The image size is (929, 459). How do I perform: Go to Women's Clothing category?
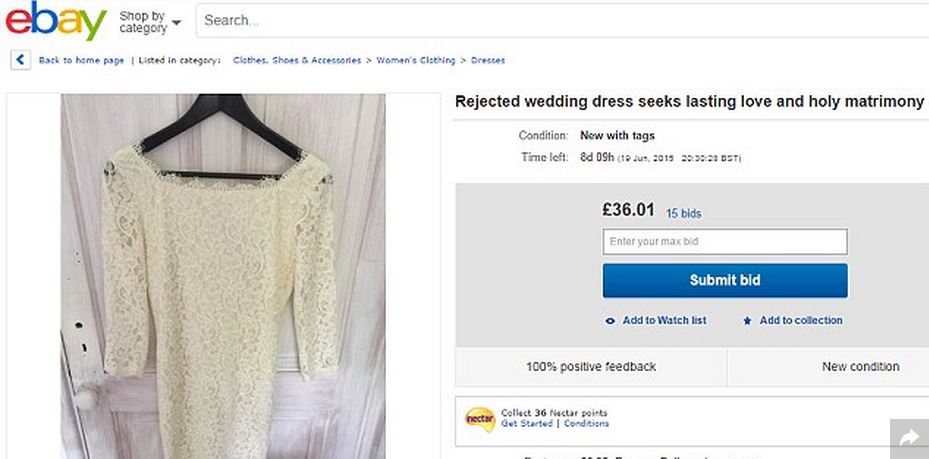[x=416, y=60]
